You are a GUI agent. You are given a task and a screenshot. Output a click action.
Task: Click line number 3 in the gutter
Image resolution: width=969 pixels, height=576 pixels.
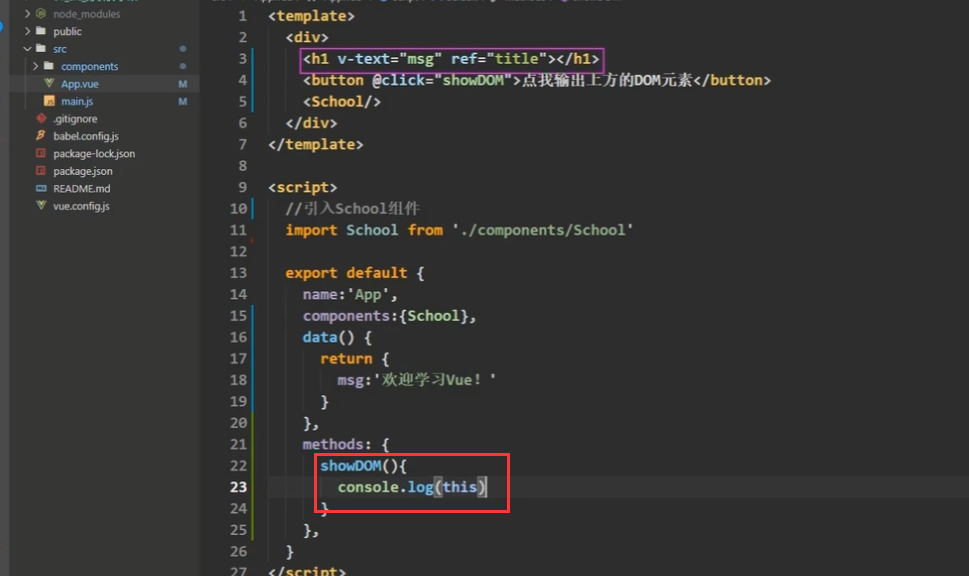(x=242, y=58)
